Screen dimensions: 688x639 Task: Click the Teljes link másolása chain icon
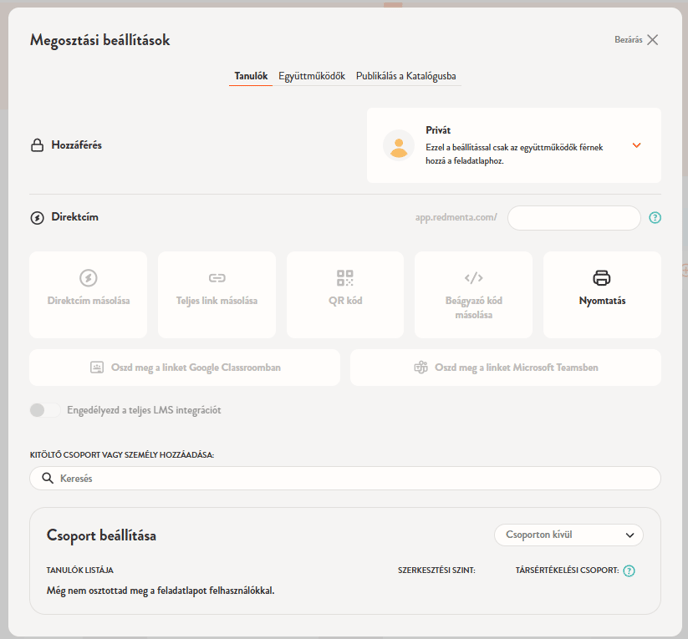tap(217, 278)
